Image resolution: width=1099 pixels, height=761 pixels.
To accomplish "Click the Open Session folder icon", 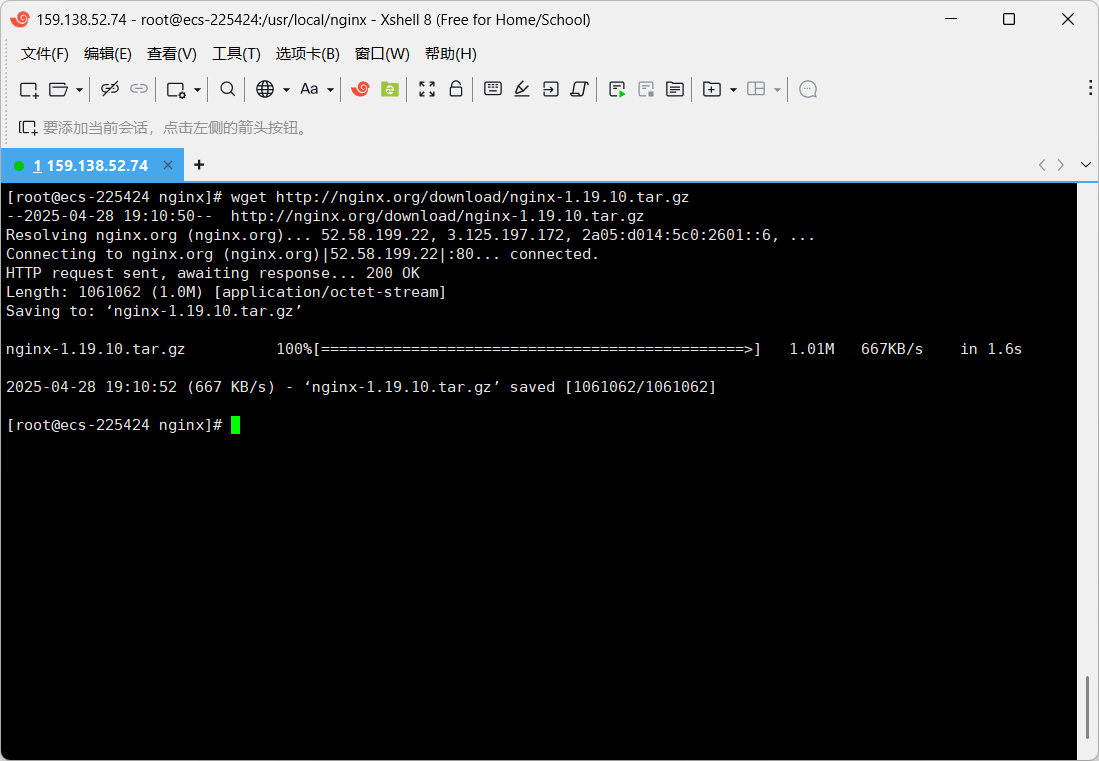I will coord(58,89).
